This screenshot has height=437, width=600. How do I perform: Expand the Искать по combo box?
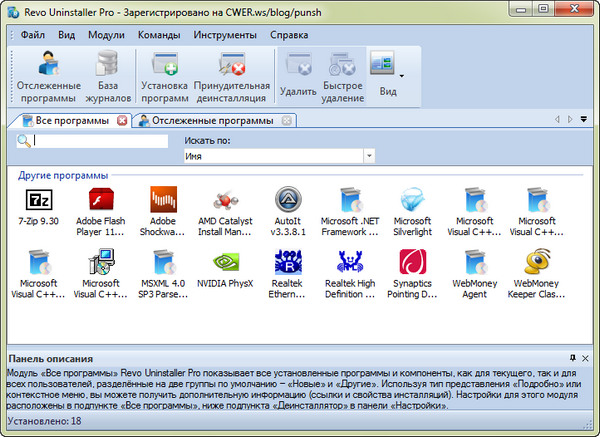click(x=369, y=157)
